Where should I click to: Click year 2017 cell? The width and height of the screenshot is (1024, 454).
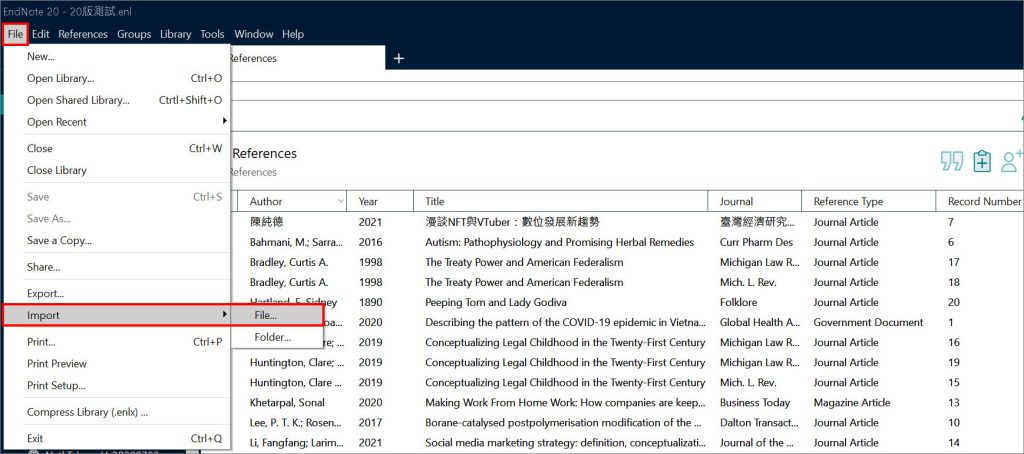(370, 423)
